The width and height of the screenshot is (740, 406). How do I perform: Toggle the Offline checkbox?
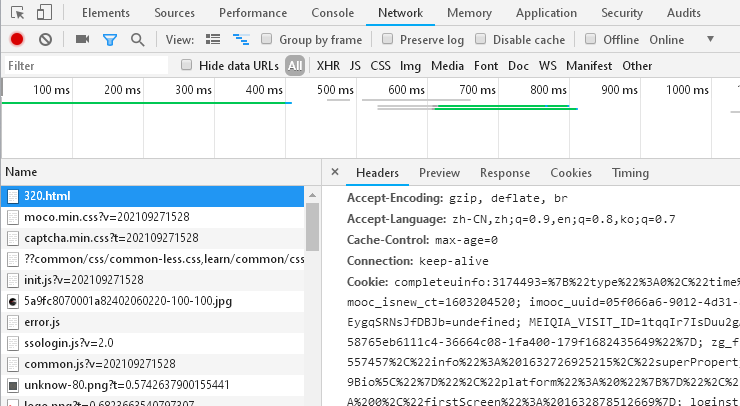tap(590, 39)
